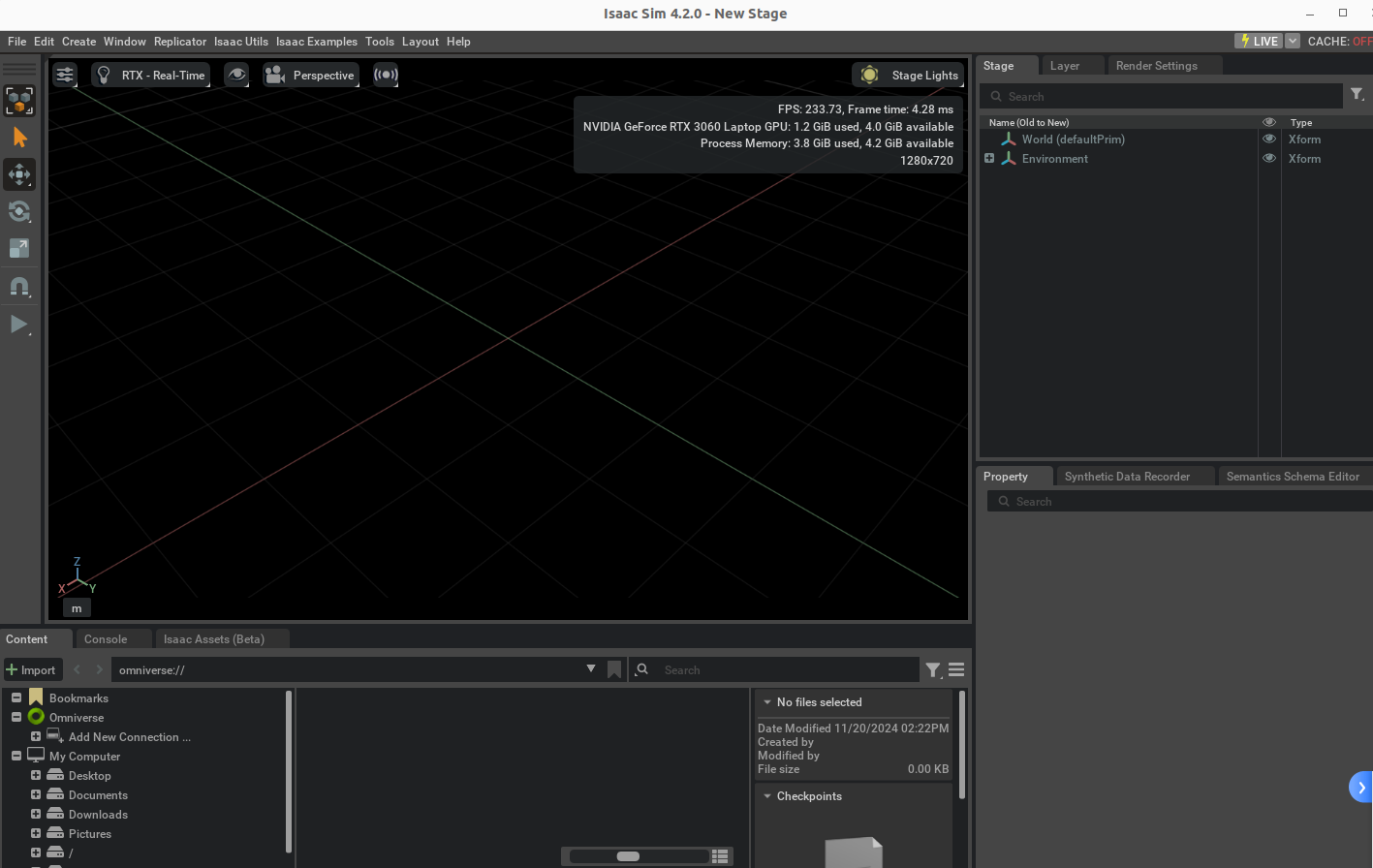Open the Isaac Utils menu
The height and width of the screenshot is (868, 1373).
tap(241, 42)
